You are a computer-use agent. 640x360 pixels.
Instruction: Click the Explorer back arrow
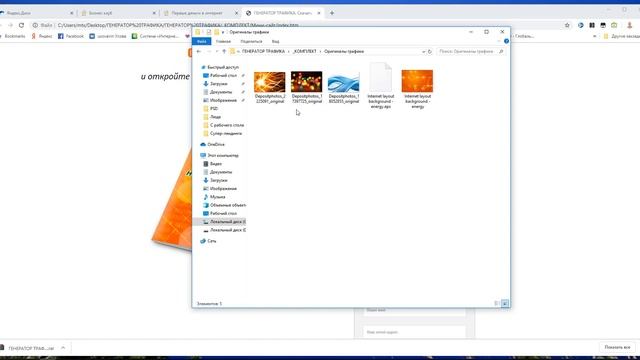tap(199, 52)
